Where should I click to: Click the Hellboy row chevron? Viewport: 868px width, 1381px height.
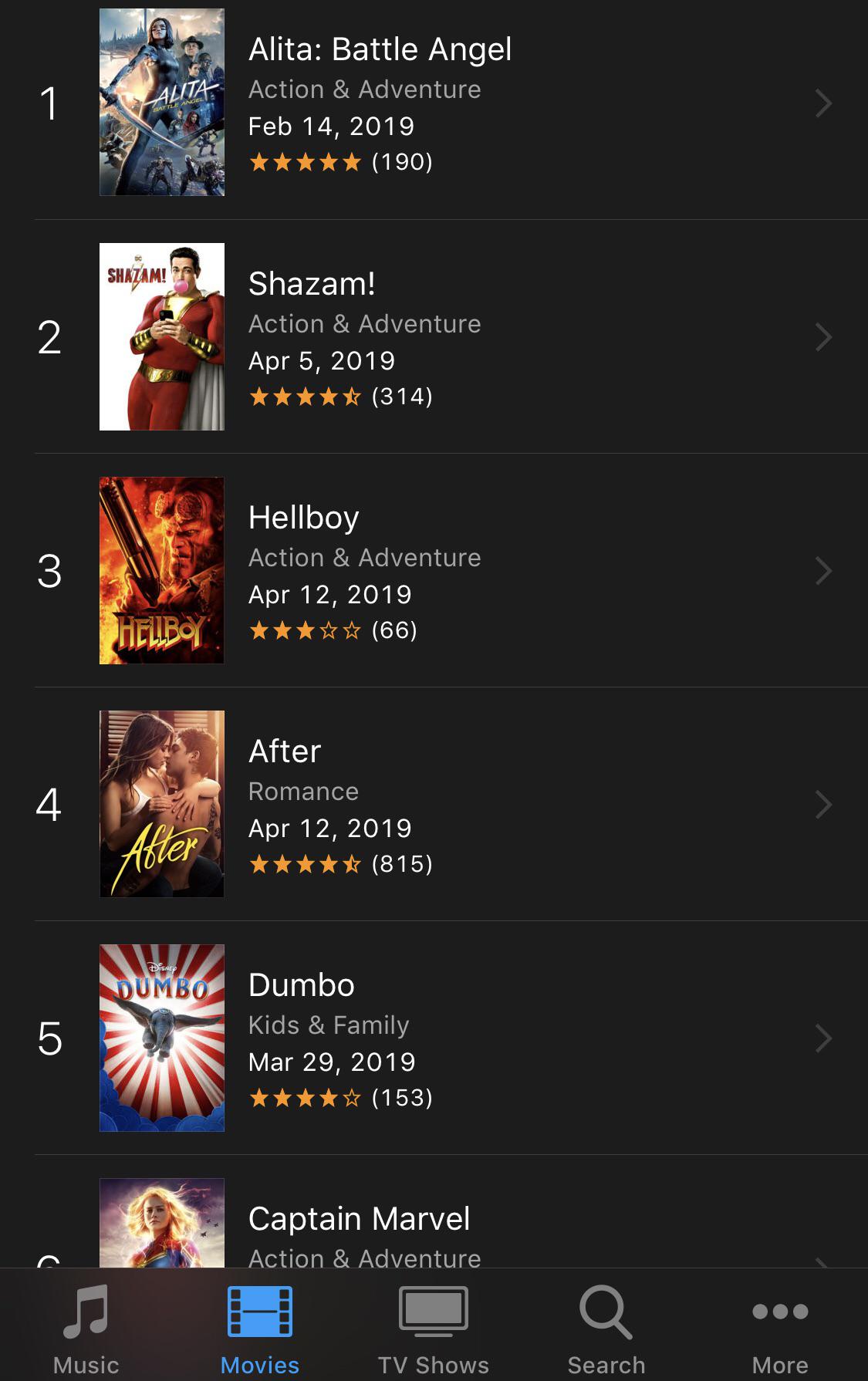pos(823,570)
